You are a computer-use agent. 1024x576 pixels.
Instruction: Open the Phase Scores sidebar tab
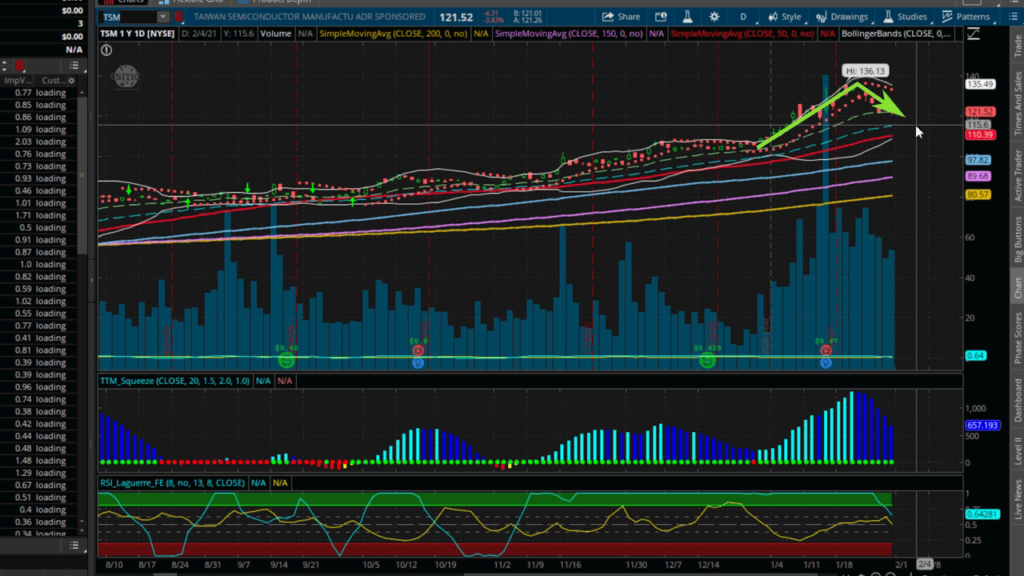coord(1017,337)
